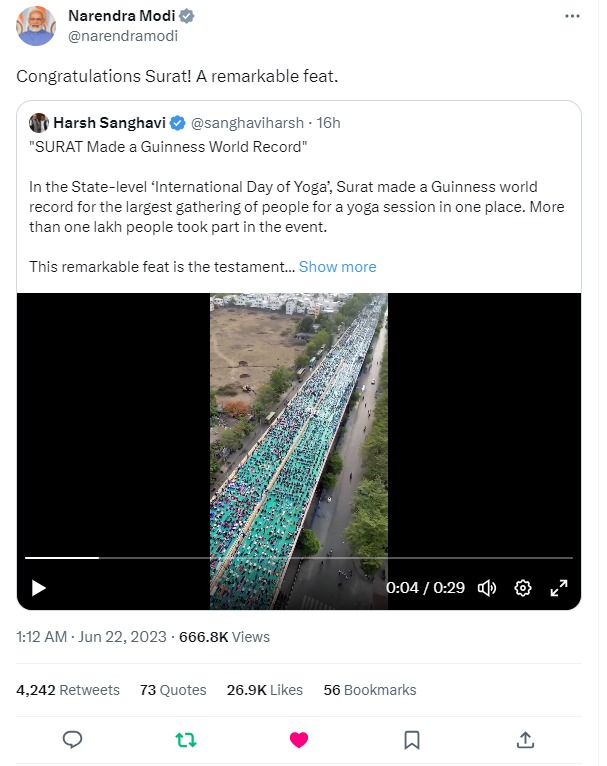This screenshot has height=766, width=607.
Task: Enter fullscreen video mode
Action: (559, 588)
